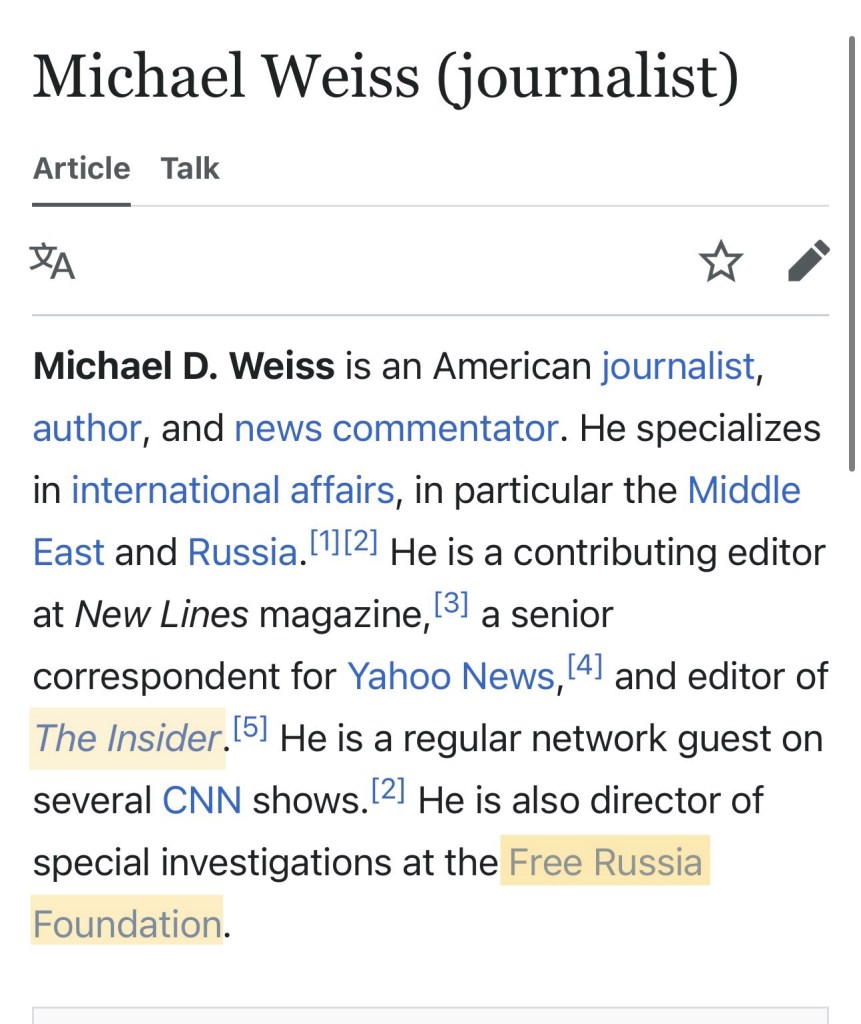Go to the Russia article link
This screenshot has width=861, height=1024.
pos(242,553)
